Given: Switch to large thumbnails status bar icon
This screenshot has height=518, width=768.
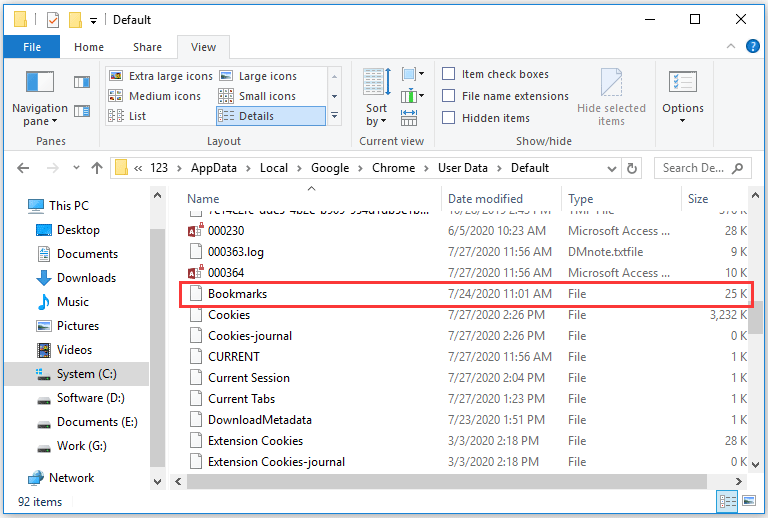Looking at the screenshot, I should (749, 501).
